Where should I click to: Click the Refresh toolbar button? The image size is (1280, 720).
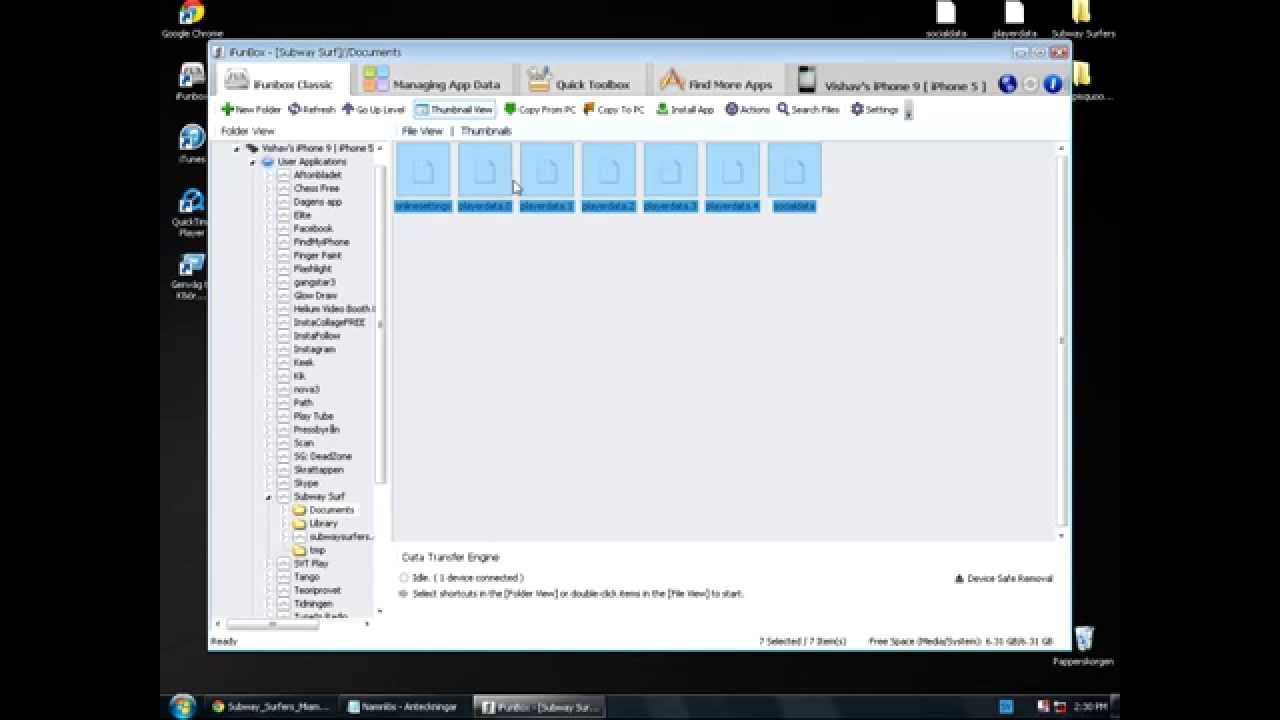point(312,110)
